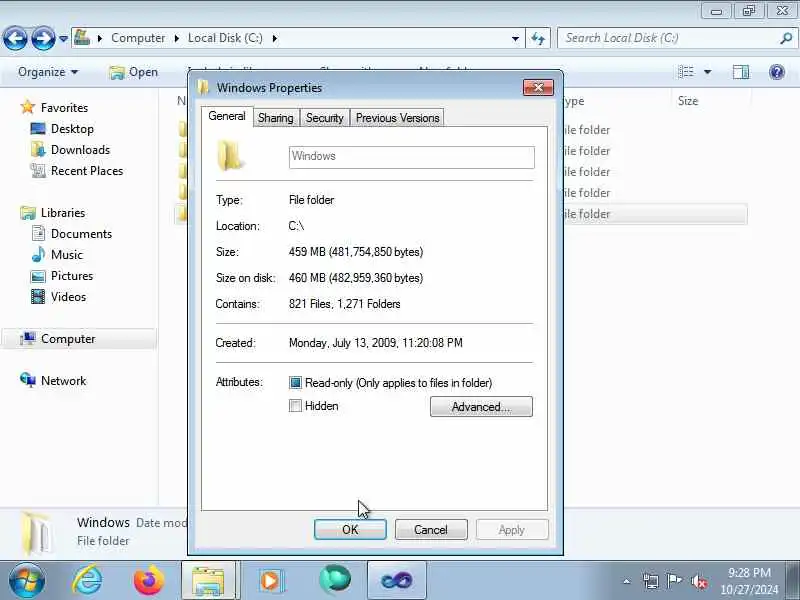Viewport: 800px width, 600px height.
Task: Open Music library
Action: click(66, 255)
